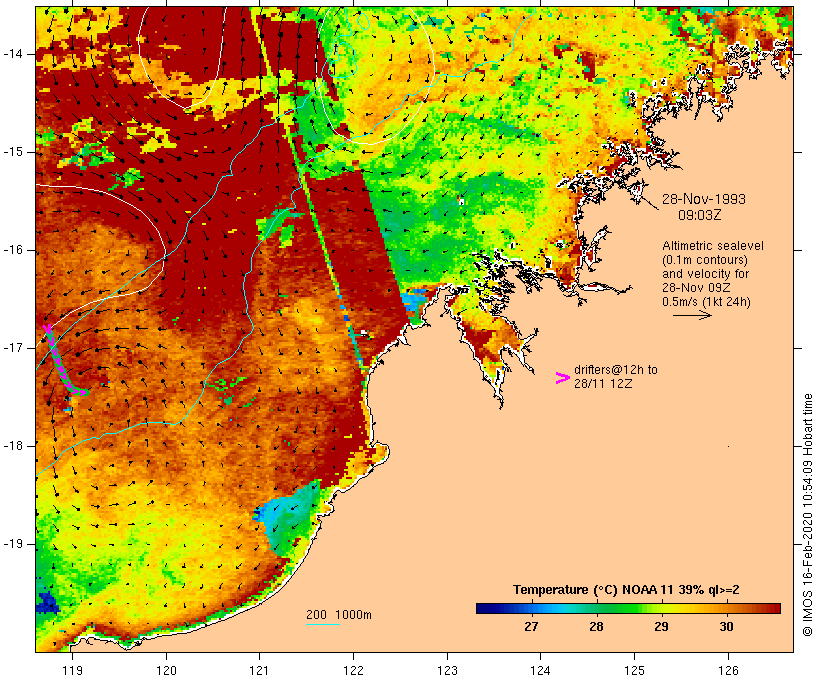
Task: Click the velocity reference arrow under 0.5m/s
Action: point(692,315)
